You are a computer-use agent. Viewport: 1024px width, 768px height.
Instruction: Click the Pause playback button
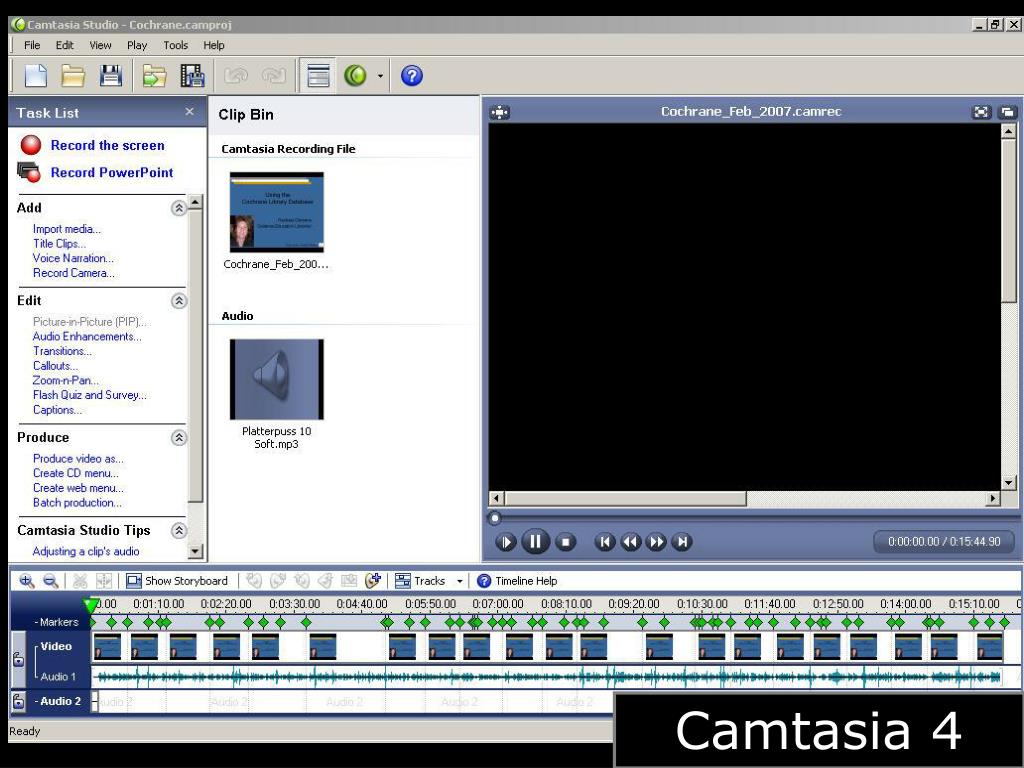coord(535,541)
